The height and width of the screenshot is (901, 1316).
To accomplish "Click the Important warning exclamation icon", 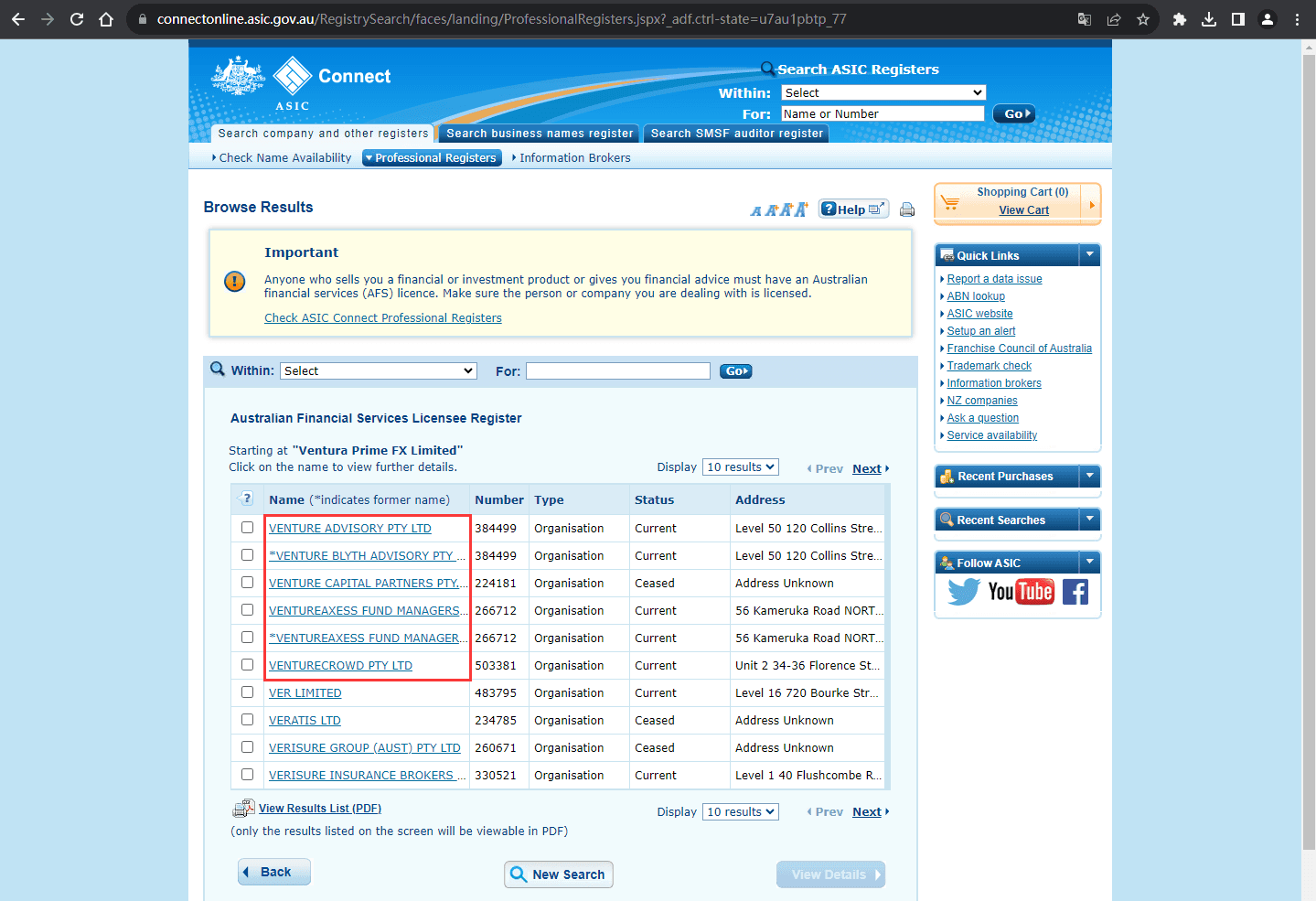I will pyautogui.click(x=235, y=281).
